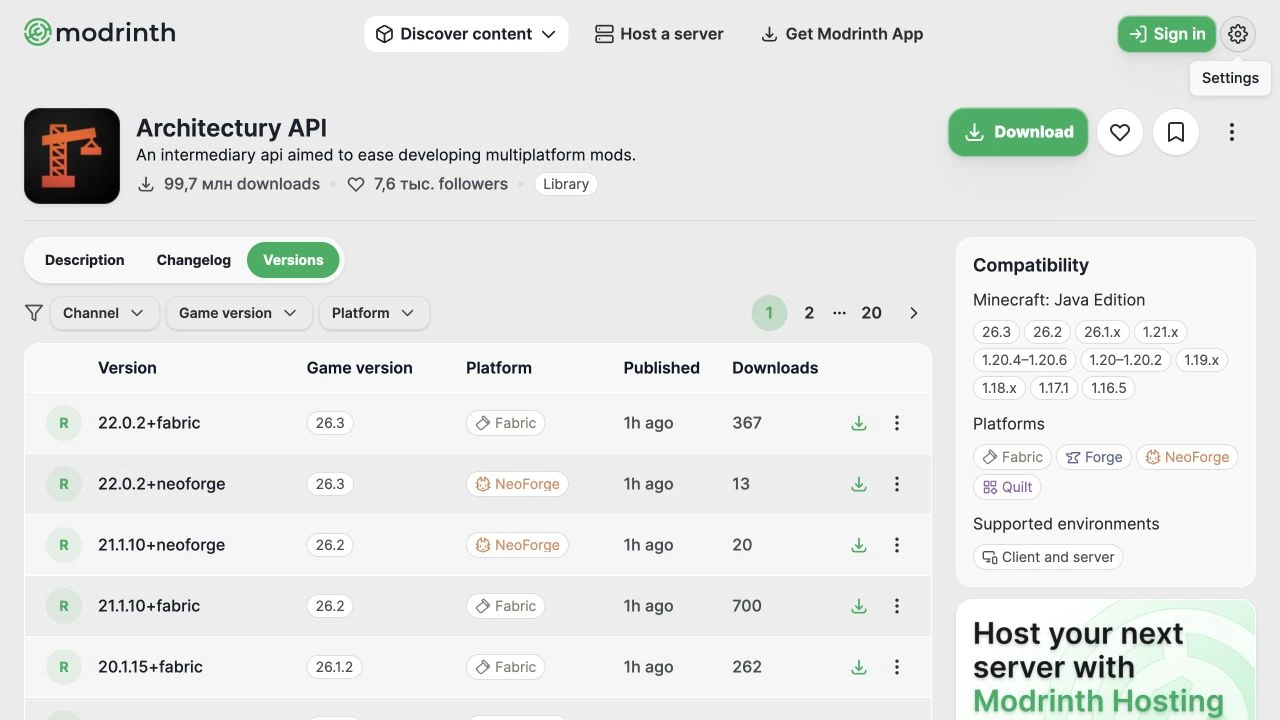Open the Channel filter dropdown
This screenshot has width=1280, height=720.
[x=104, y=313]
